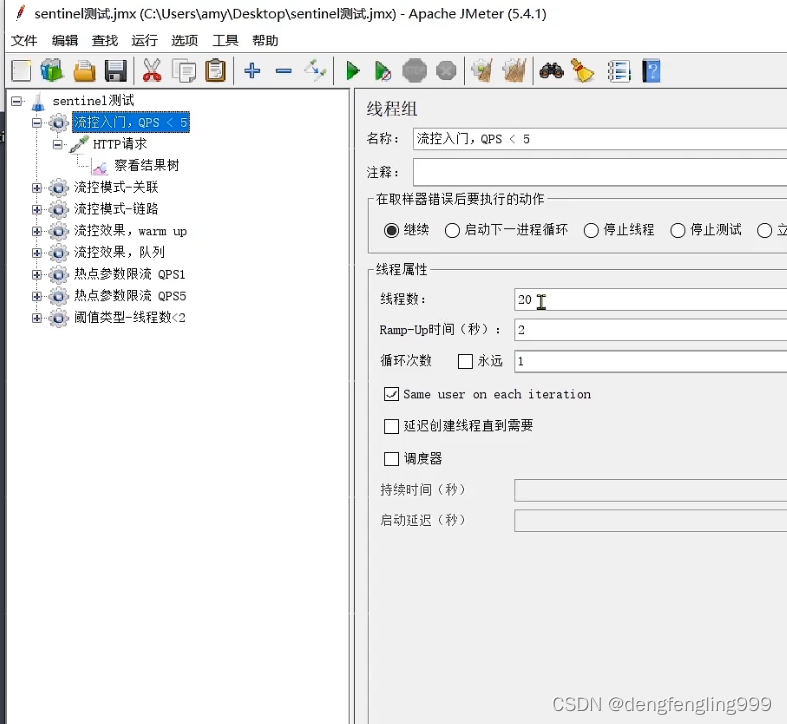Click the 名称 input field
Image resolution: width=787 pixels, height=724 pixels.
(x=600, y=139)
